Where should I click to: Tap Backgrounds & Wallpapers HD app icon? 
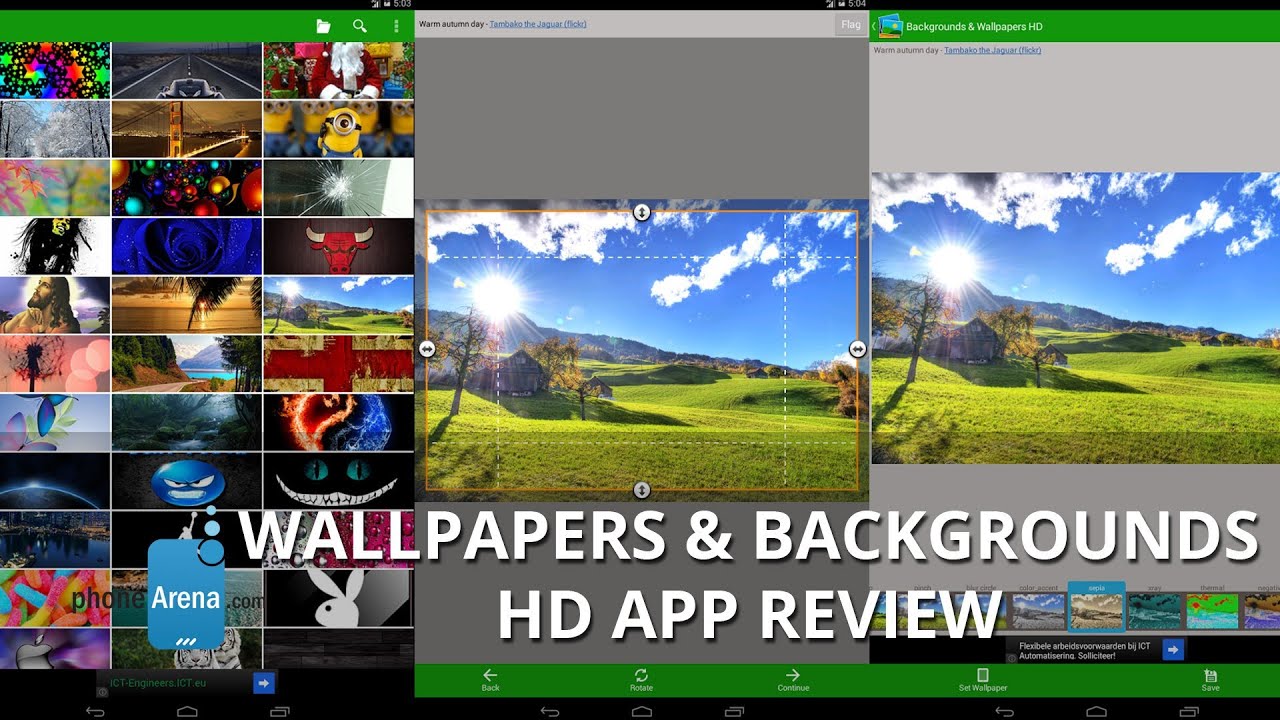coord(889,26)
